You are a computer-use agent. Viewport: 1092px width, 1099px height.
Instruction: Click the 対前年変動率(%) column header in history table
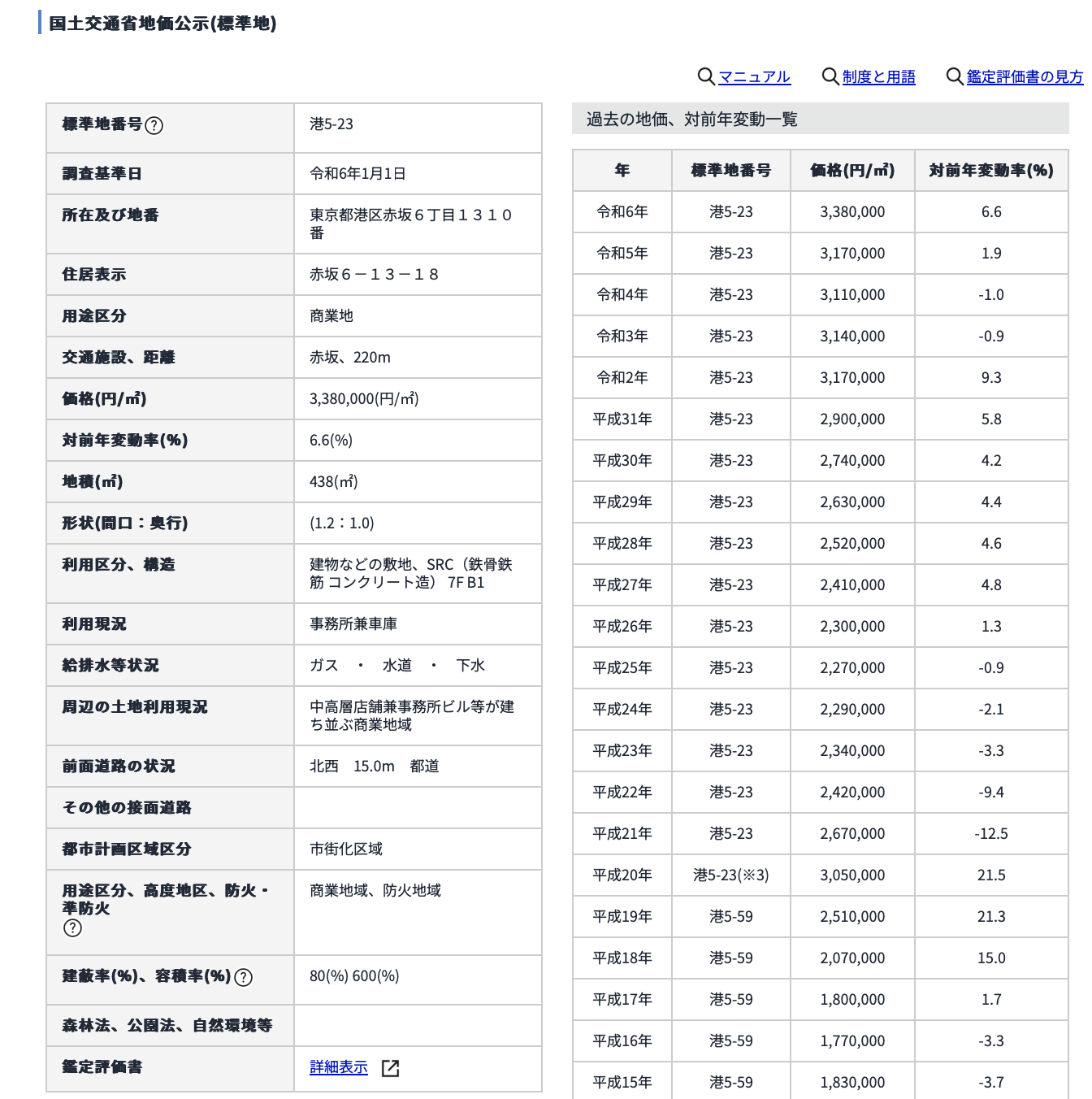(991, 170)
